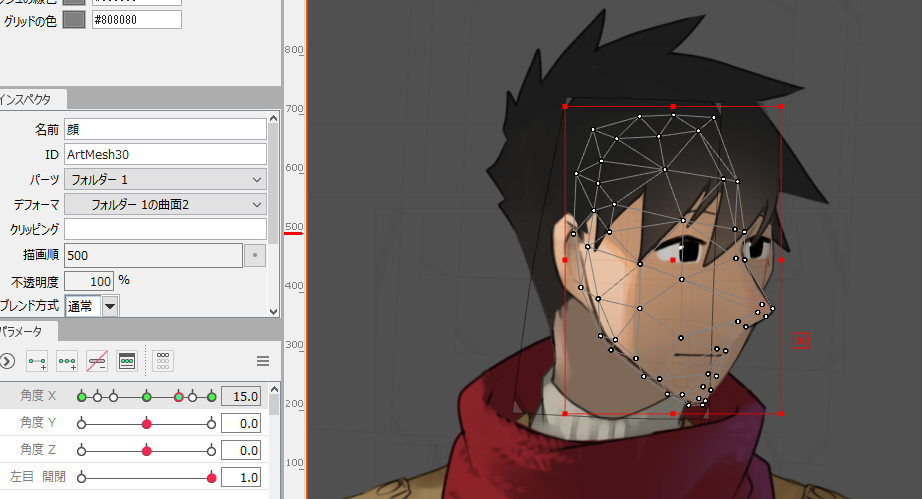Click the top-right red bounding box handle

[x=781, y=107]
